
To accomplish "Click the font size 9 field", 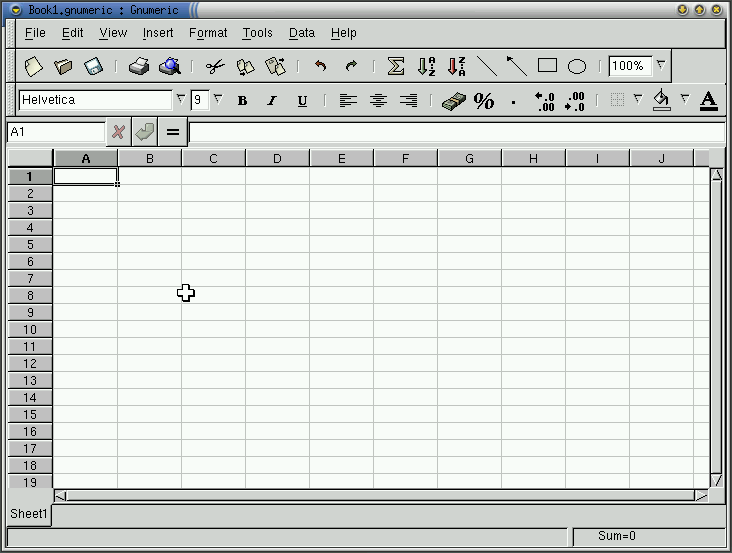I will [199, 100].
